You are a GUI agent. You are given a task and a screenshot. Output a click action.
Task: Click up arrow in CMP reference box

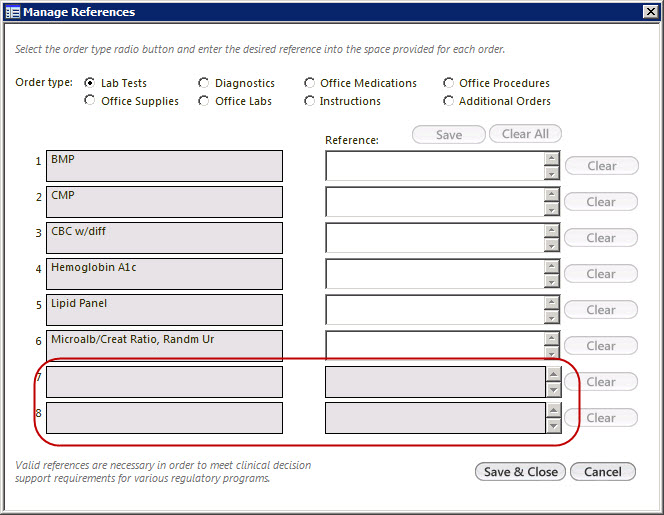tap(551, 195)
